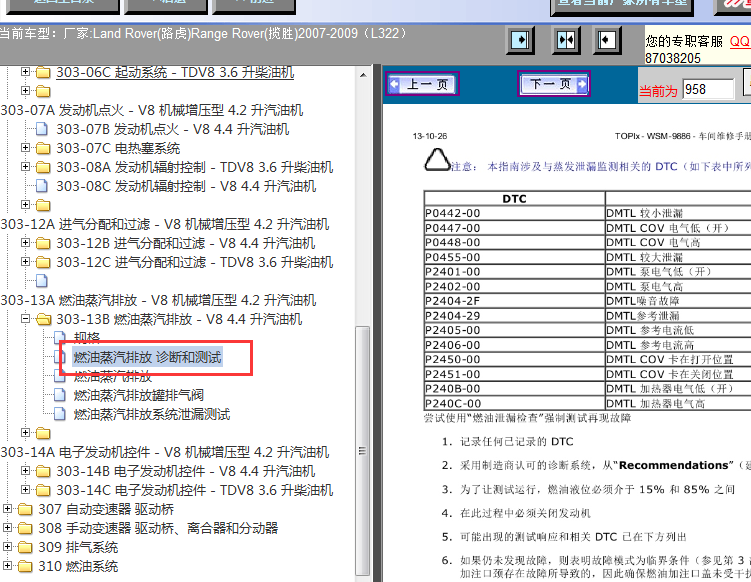Screen dimensions: 751x582
Task: Select 303-13A 燃油蒸汽排放 机械增压型 item
Action: click(158, 300)
